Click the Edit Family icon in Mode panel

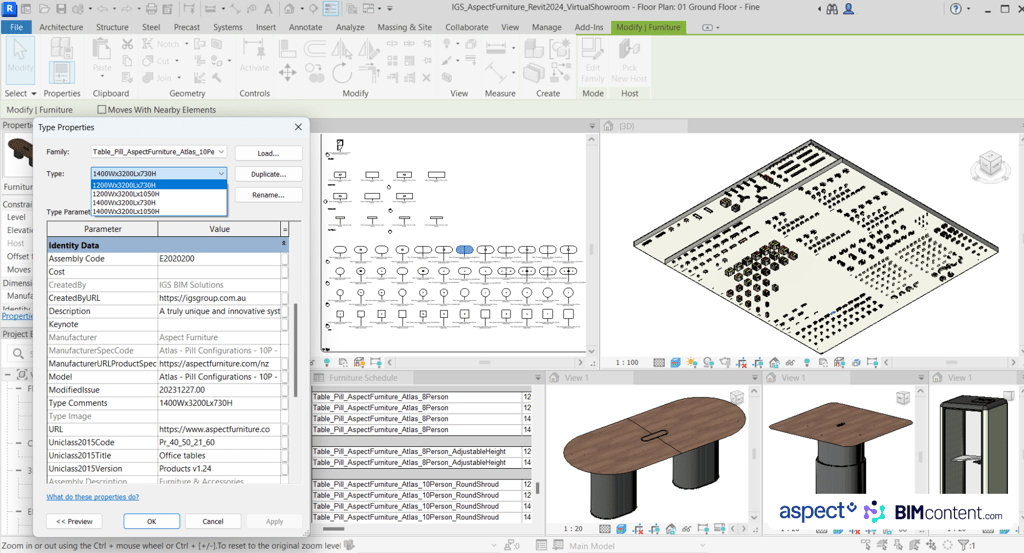click(x=592, y=60)
